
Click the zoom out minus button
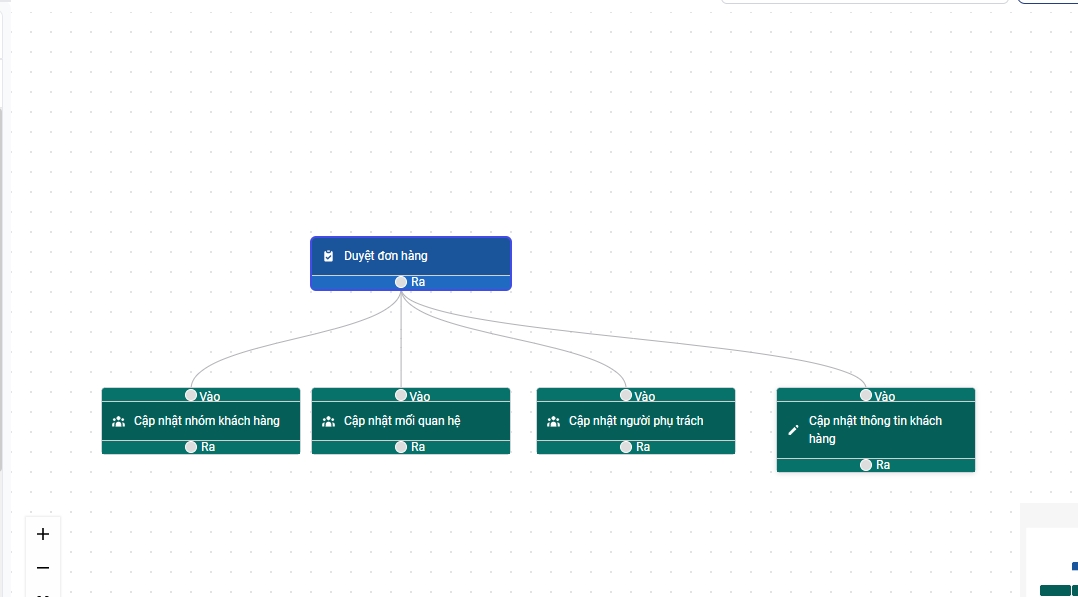(43, 568)
